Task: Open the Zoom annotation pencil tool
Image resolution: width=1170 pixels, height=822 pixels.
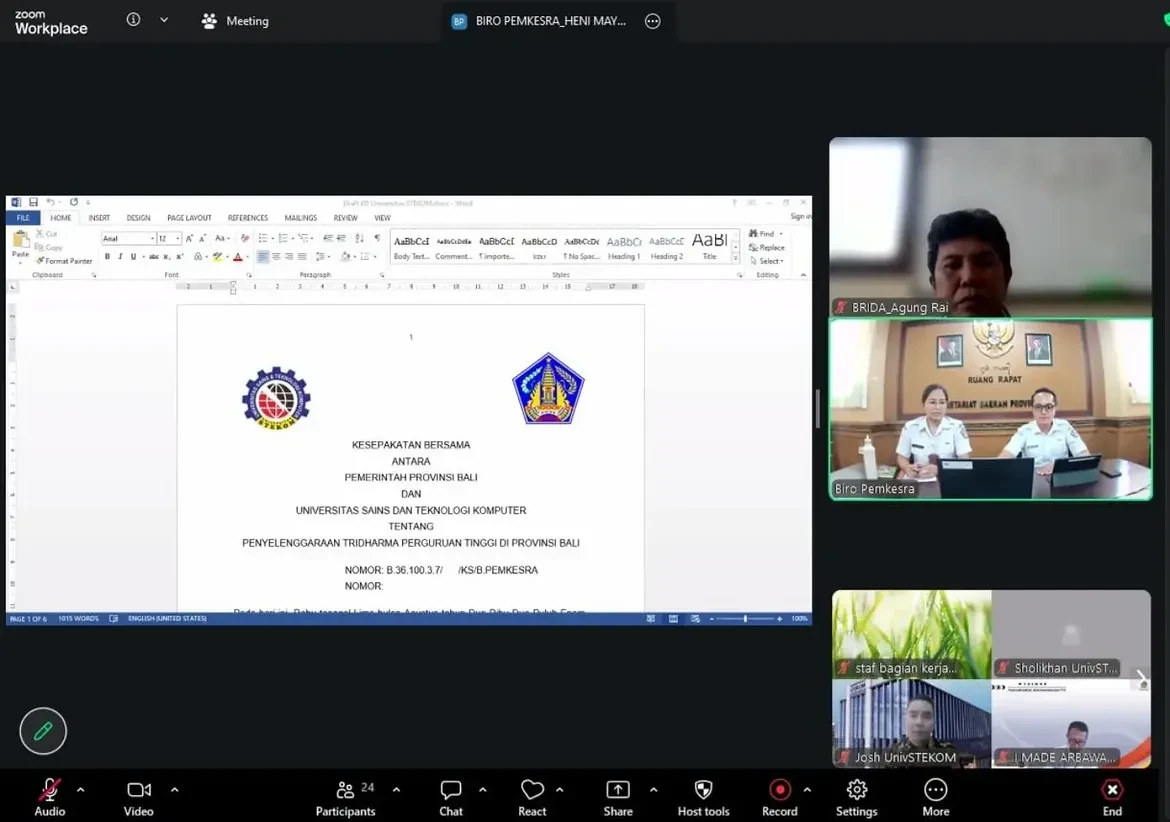Action: pos(43,730)
